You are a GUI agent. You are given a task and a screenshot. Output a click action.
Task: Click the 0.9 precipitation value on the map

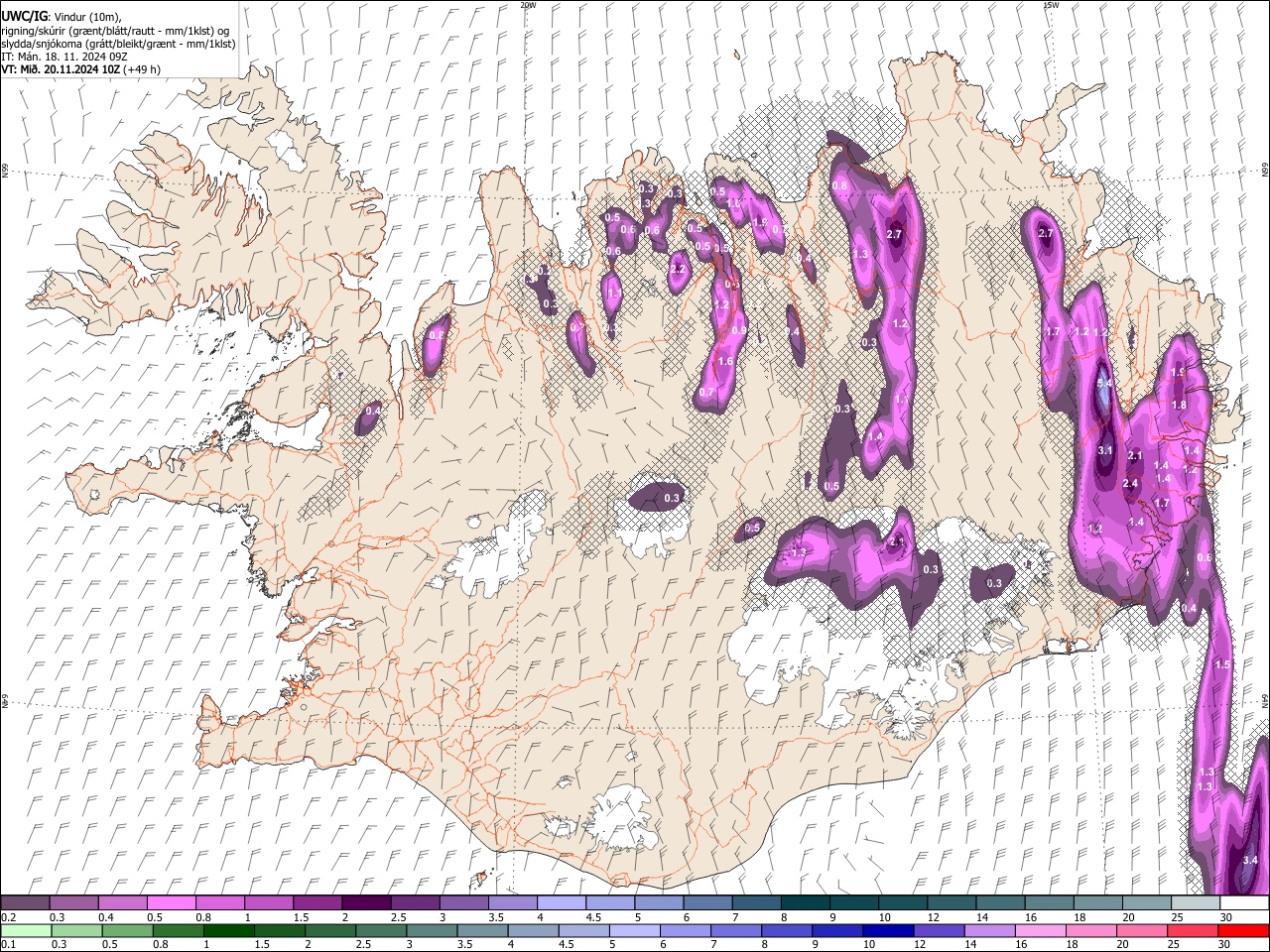point(738,331)
